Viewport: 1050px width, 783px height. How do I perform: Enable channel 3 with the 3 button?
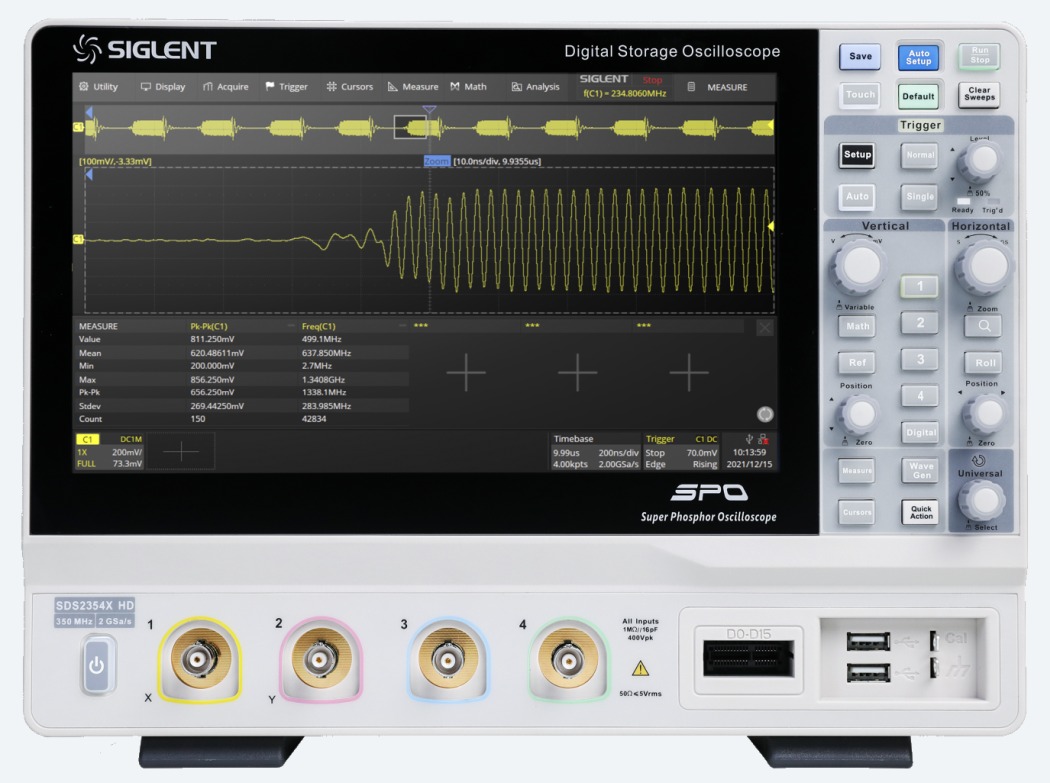tap(919, 360)
